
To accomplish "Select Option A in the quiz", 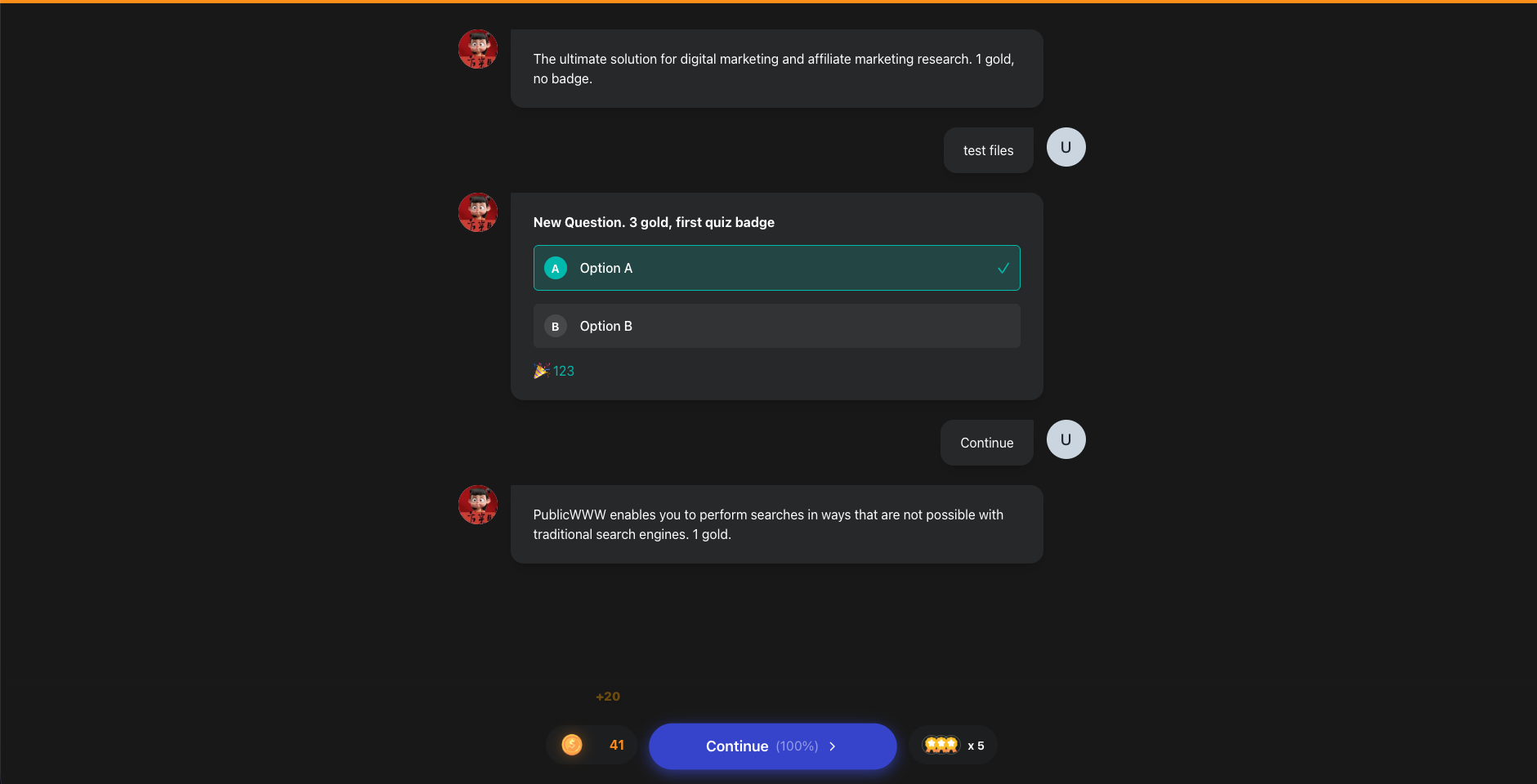I will (776, 268).
